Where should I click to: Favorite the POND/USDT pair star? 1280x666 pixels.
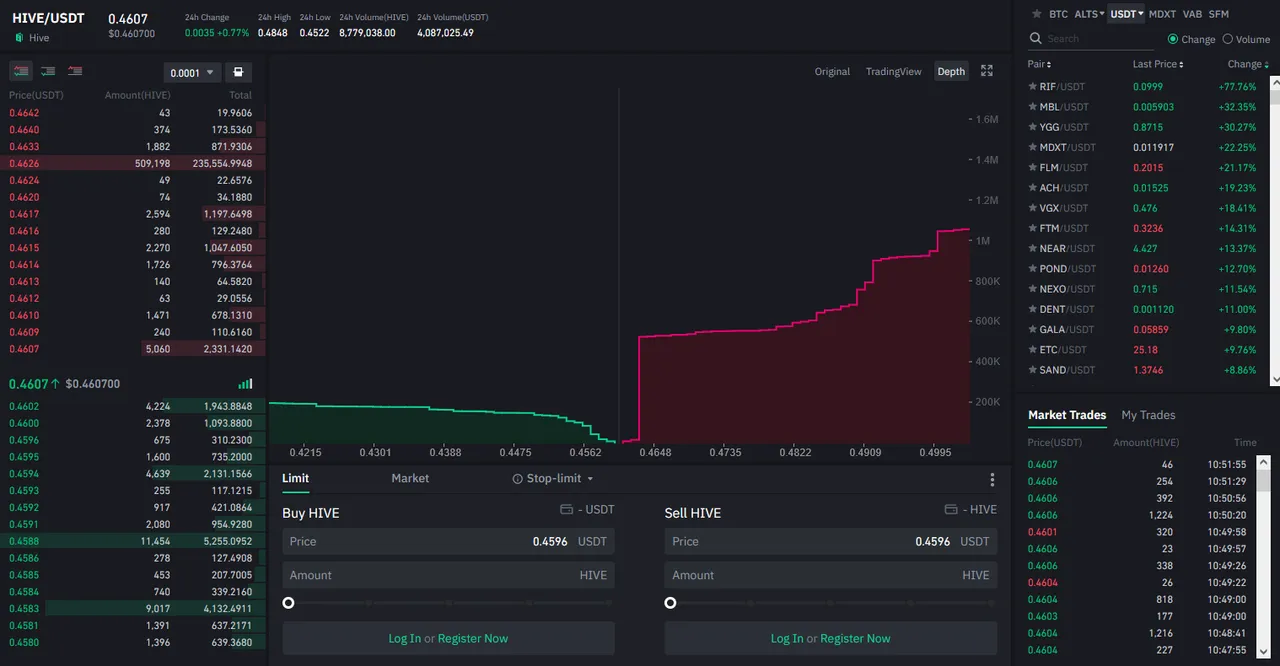click(1032, 269)
